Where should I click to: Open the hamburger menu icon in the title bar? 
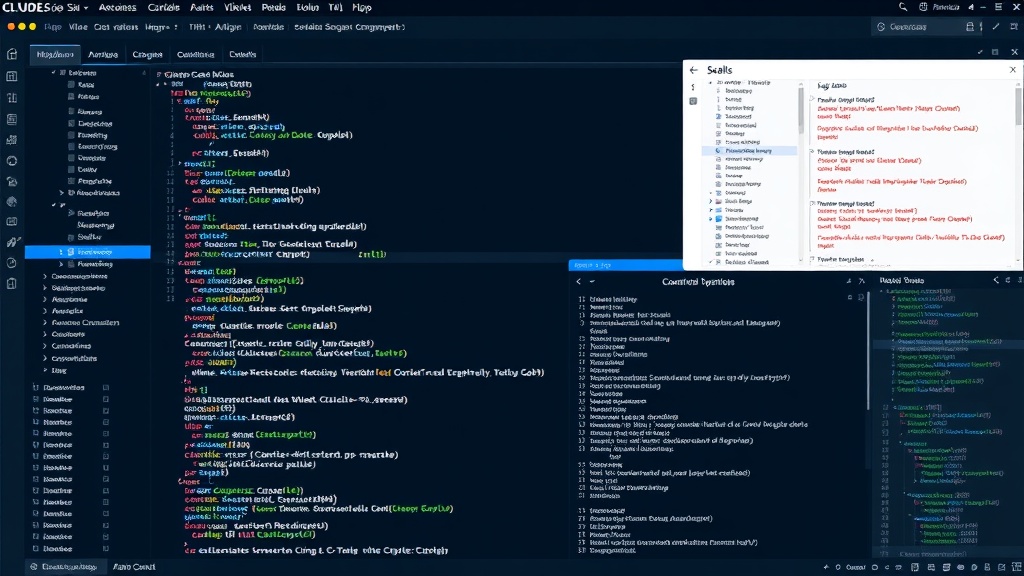point(999,7)
